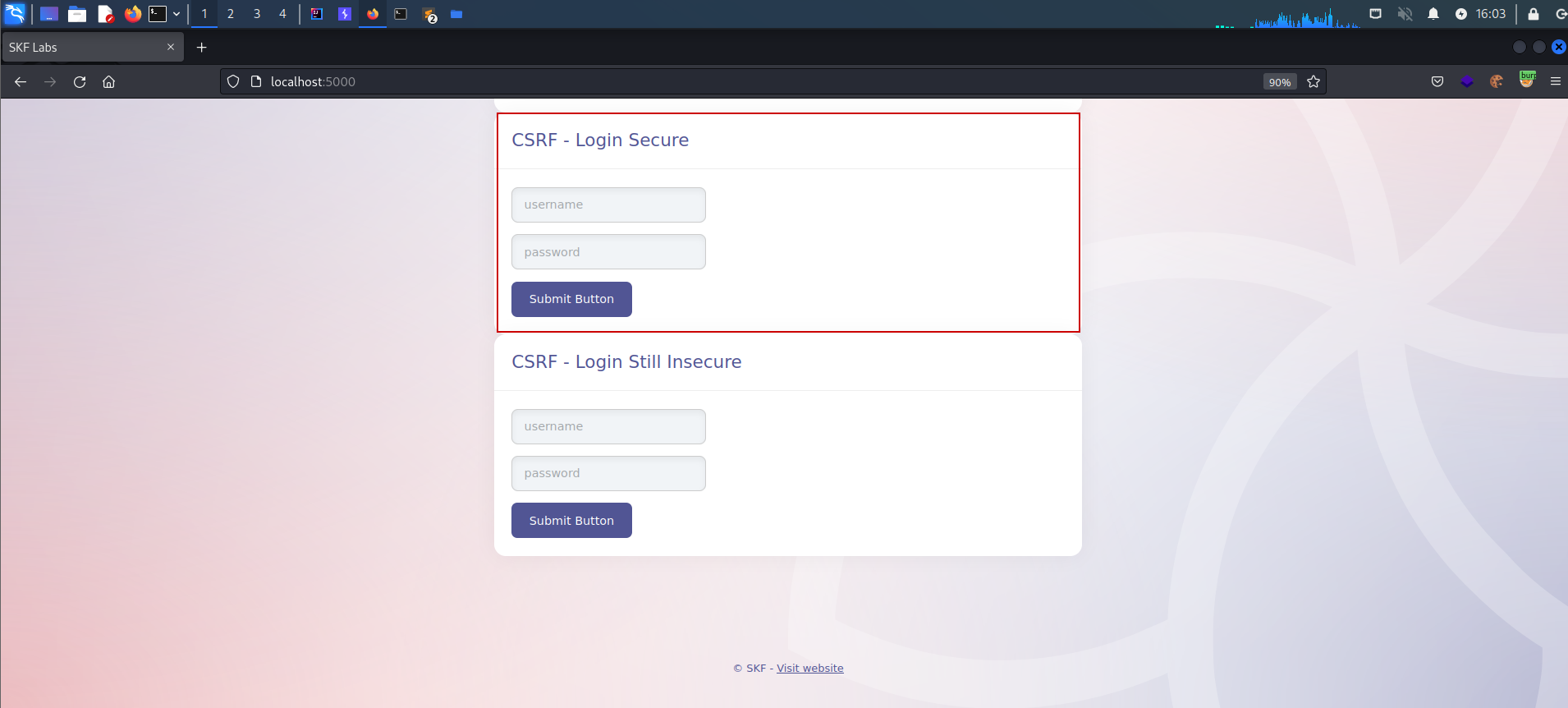Image resolution: width=1568 pixels, height=708 pixels.
Task: Focus the password field in Login Still Insecure
Action: point(608,473)
